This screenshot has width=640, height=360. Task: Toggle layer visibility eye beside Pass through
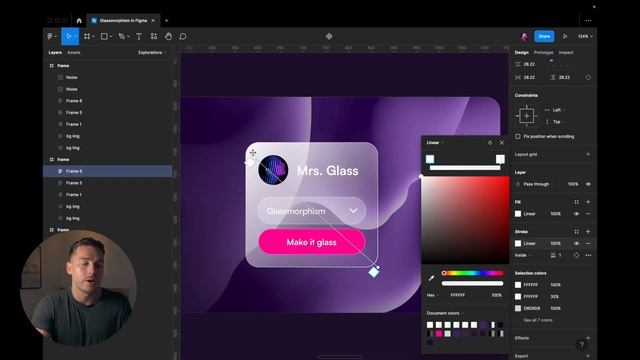coord(588,184)
